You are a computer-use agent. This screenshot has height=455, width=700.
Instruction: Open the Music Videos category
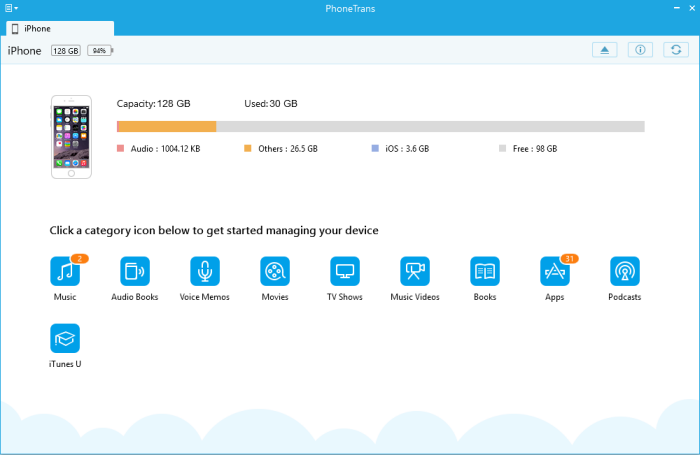click(x=415, y=271)
